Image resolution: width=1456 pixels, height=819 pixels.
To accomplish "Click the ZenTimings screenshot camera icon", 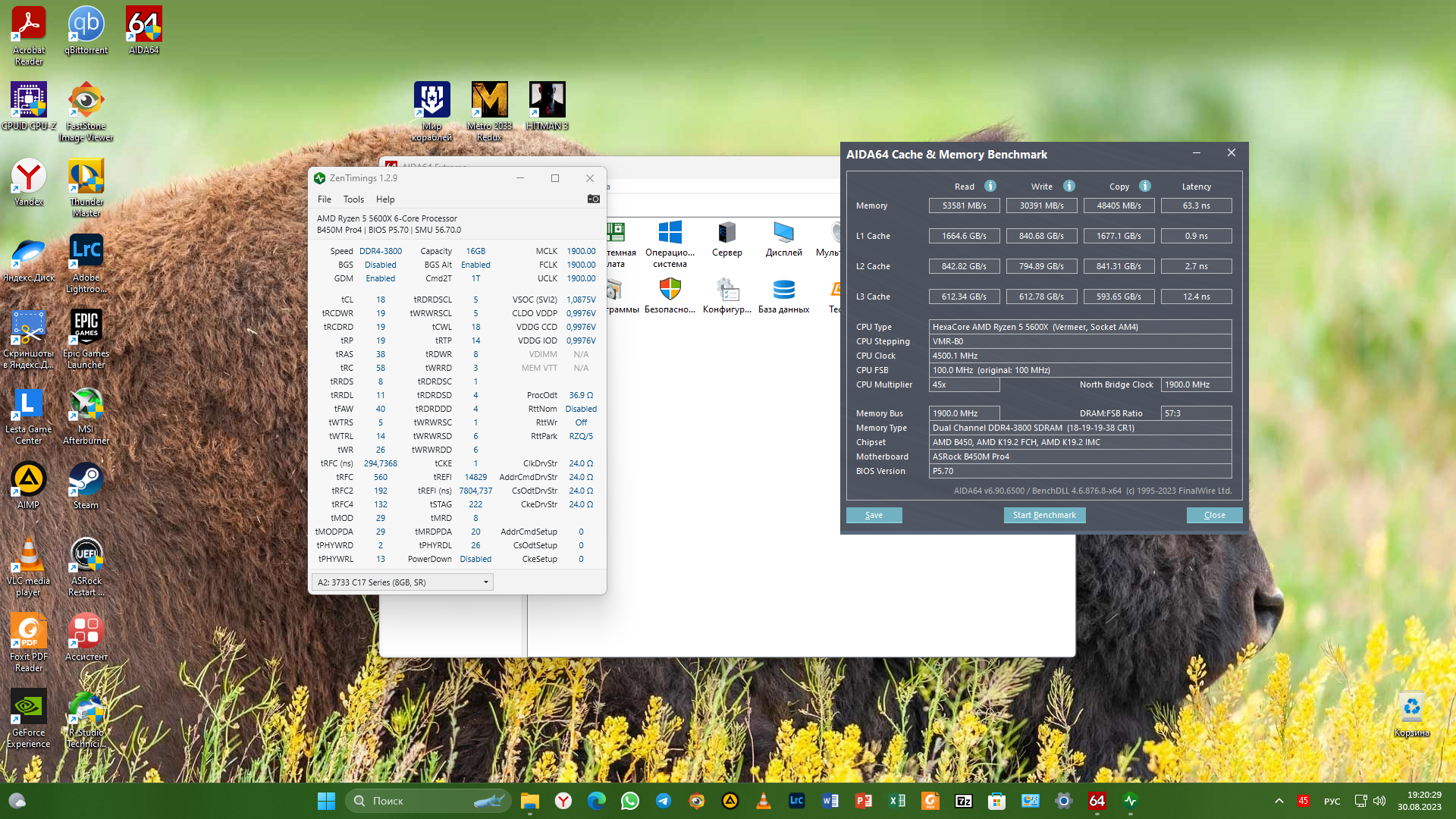I will (x=593, y=199).
